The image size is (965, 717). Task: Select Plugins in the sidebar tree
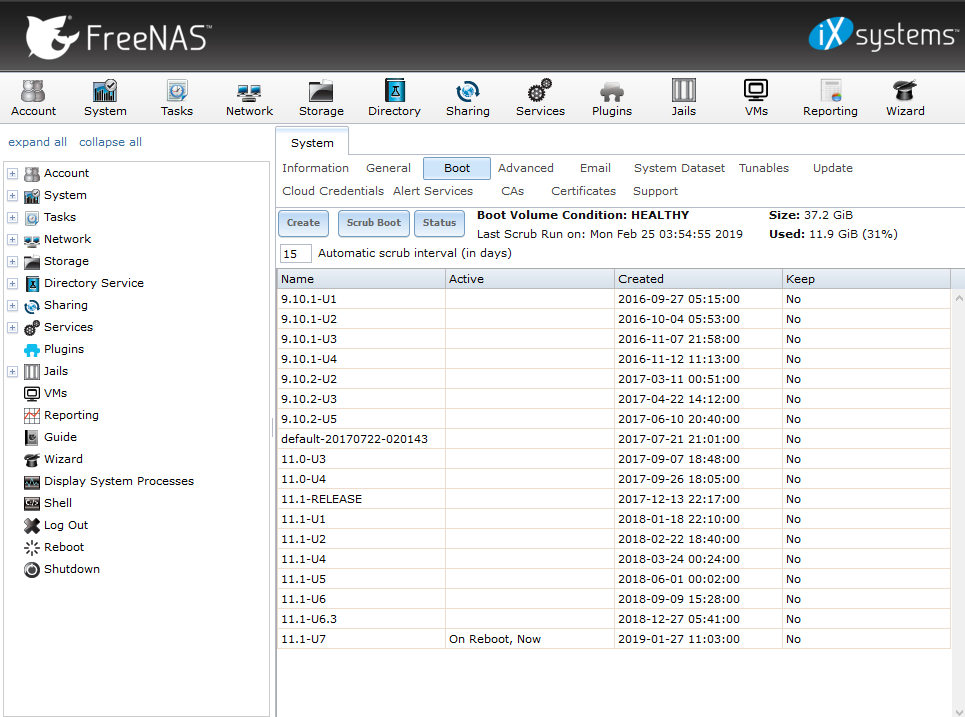pyautogui.click(x=63, y=349)
